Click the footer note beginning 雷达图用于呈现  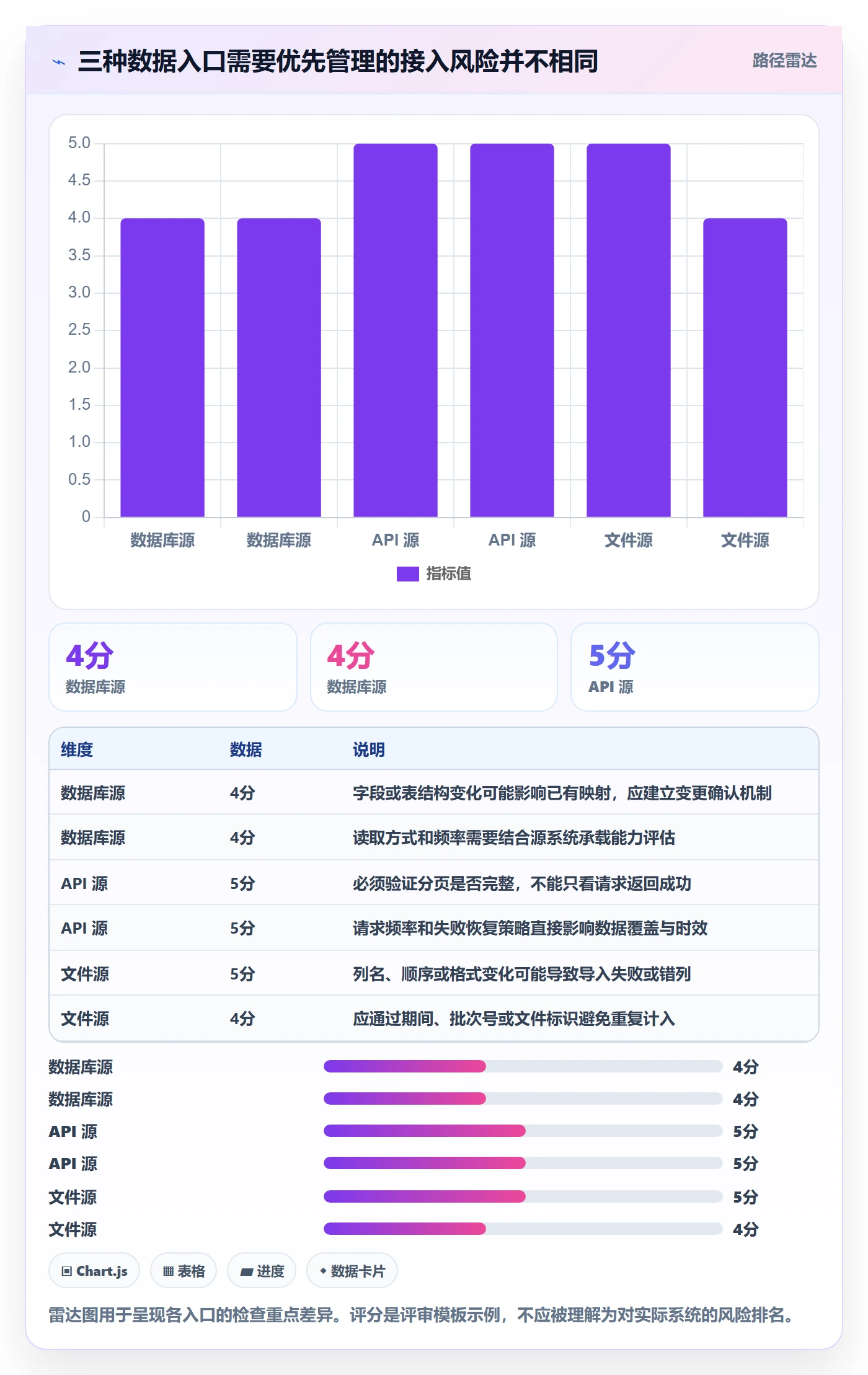click(423, 1314)
